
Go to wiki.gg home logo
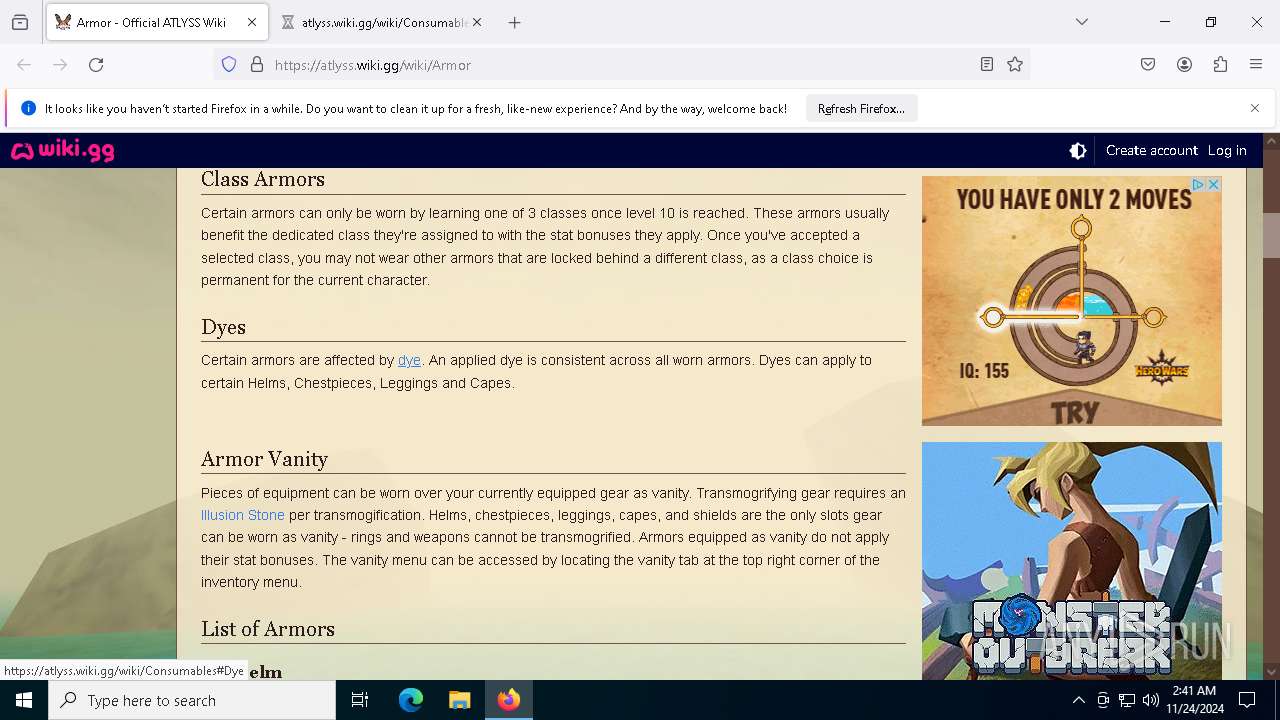click(x=63, y=151)
